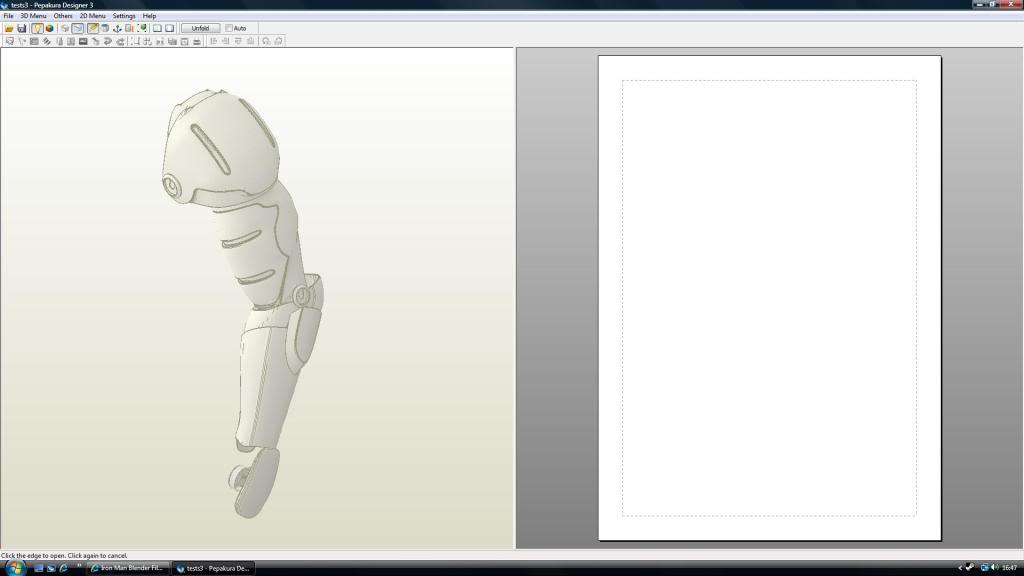
Task: Click the dashed corner bracket snap icon
Action: point(135,41)
